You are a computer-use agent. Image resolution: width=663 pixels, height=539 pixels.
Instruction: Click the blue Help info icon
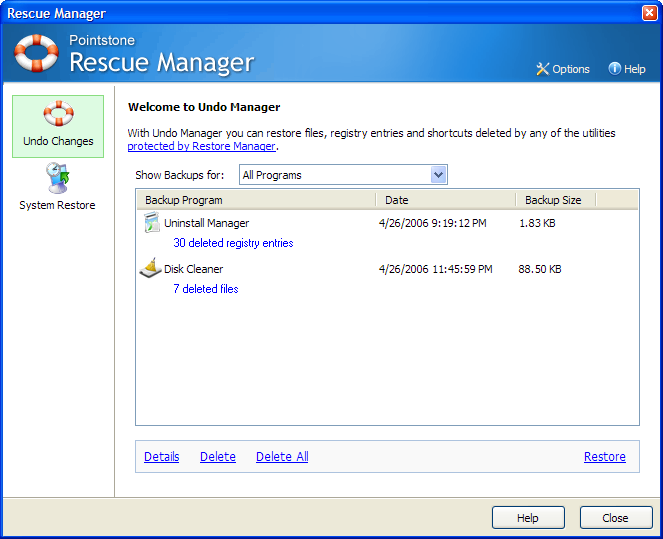pyautogui.click(x=614, y=68)
